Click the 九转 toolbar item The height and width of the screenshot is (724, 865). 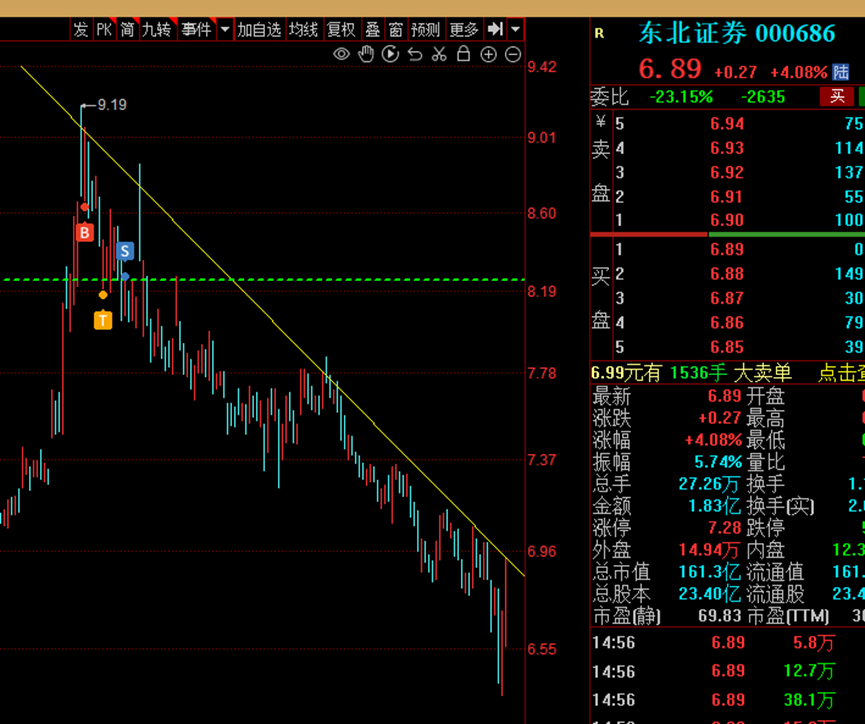point(156,30)
